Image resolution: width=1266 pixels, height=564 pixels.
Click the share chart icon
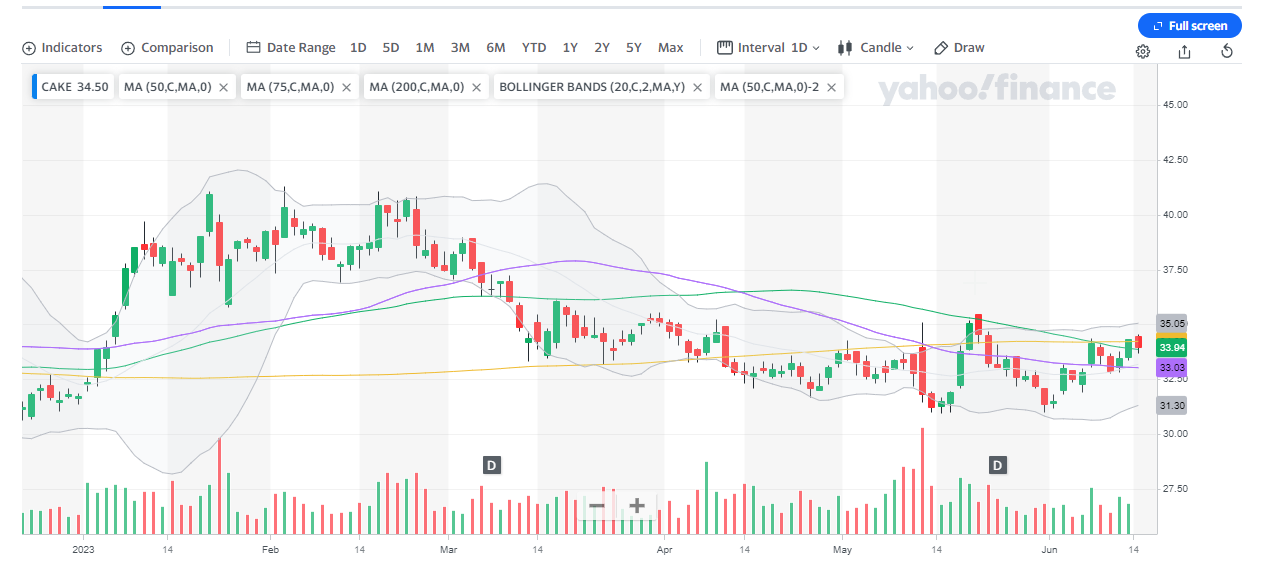(1185, 51)
